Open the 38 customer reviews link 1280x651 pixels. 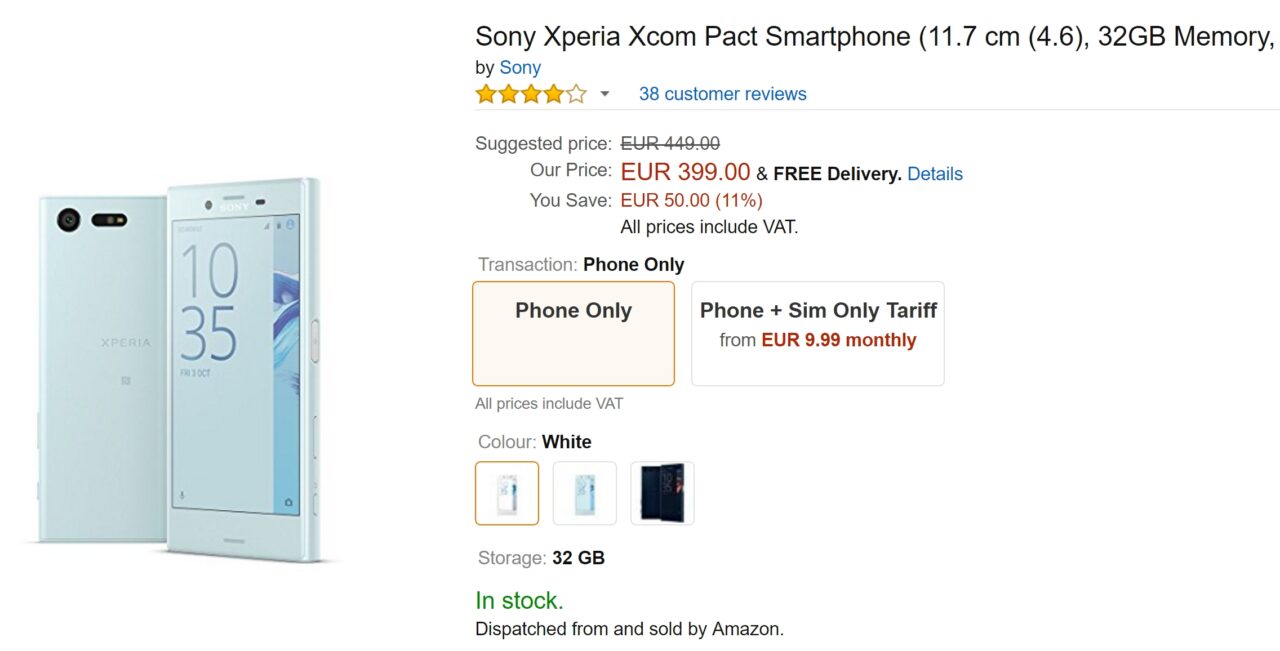pyautogui.click(x=722, y=94)
